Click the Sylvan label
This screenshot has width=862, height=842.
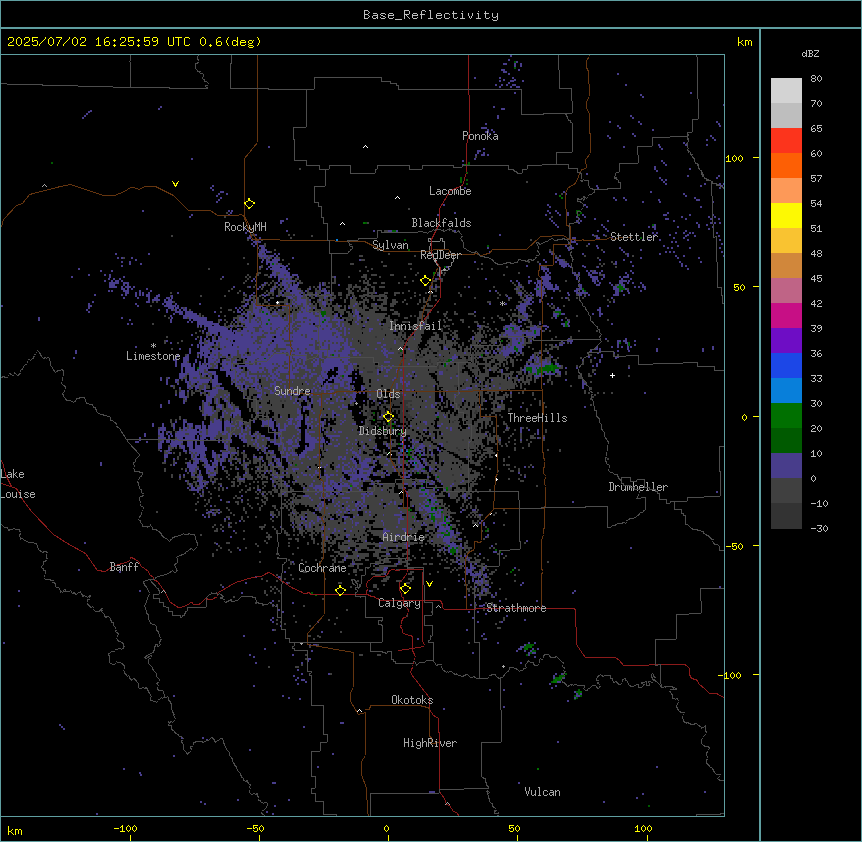click(x=390, y=245)
